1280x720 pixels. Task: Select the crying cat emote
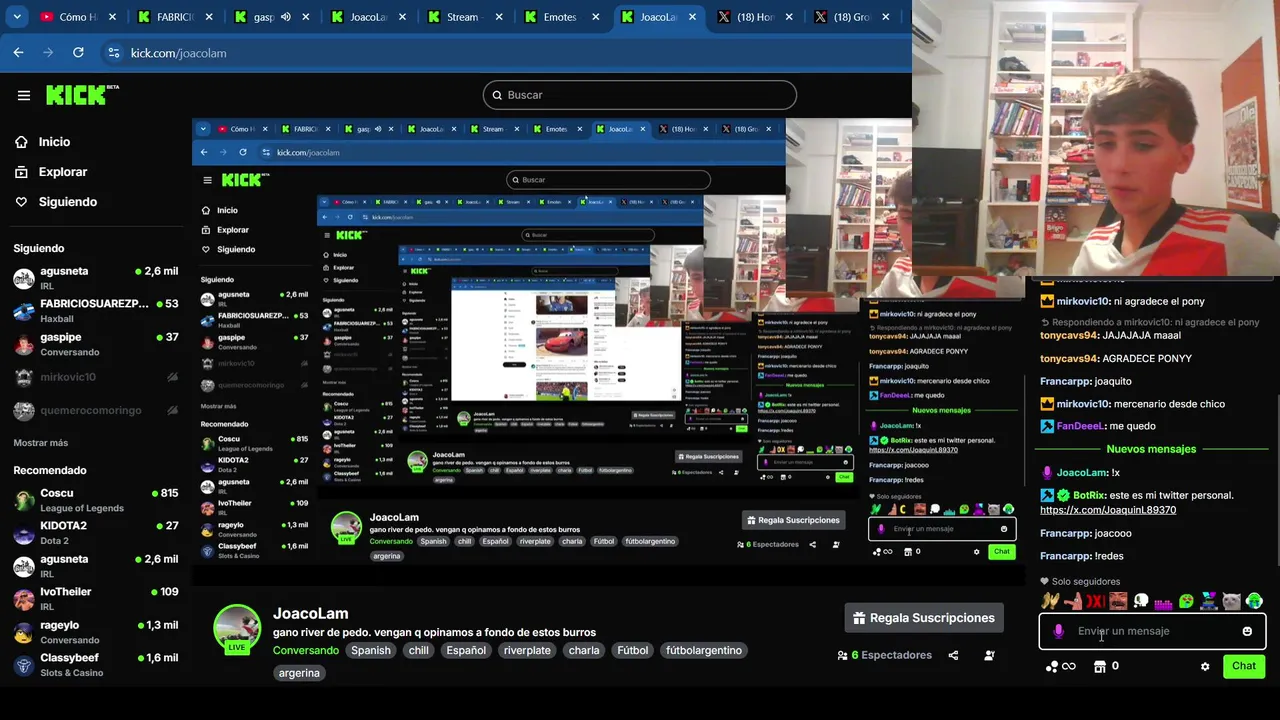coord(1232,601)
